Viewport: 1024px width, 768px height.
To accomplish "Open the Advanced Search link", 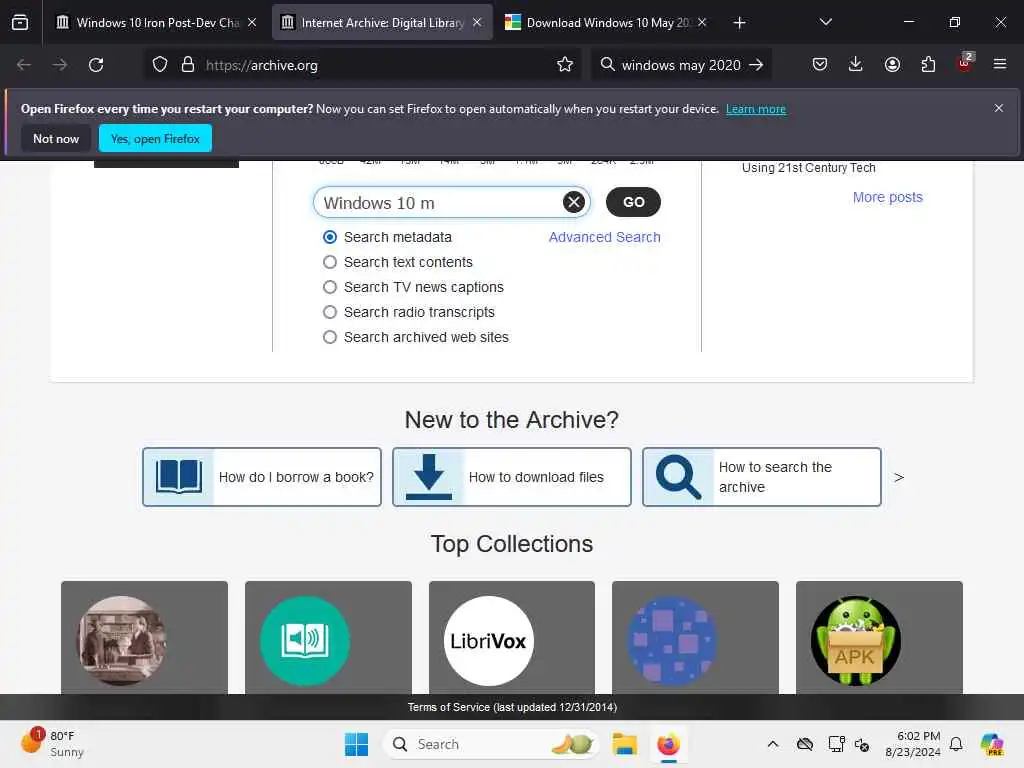I will coord(605,237).
